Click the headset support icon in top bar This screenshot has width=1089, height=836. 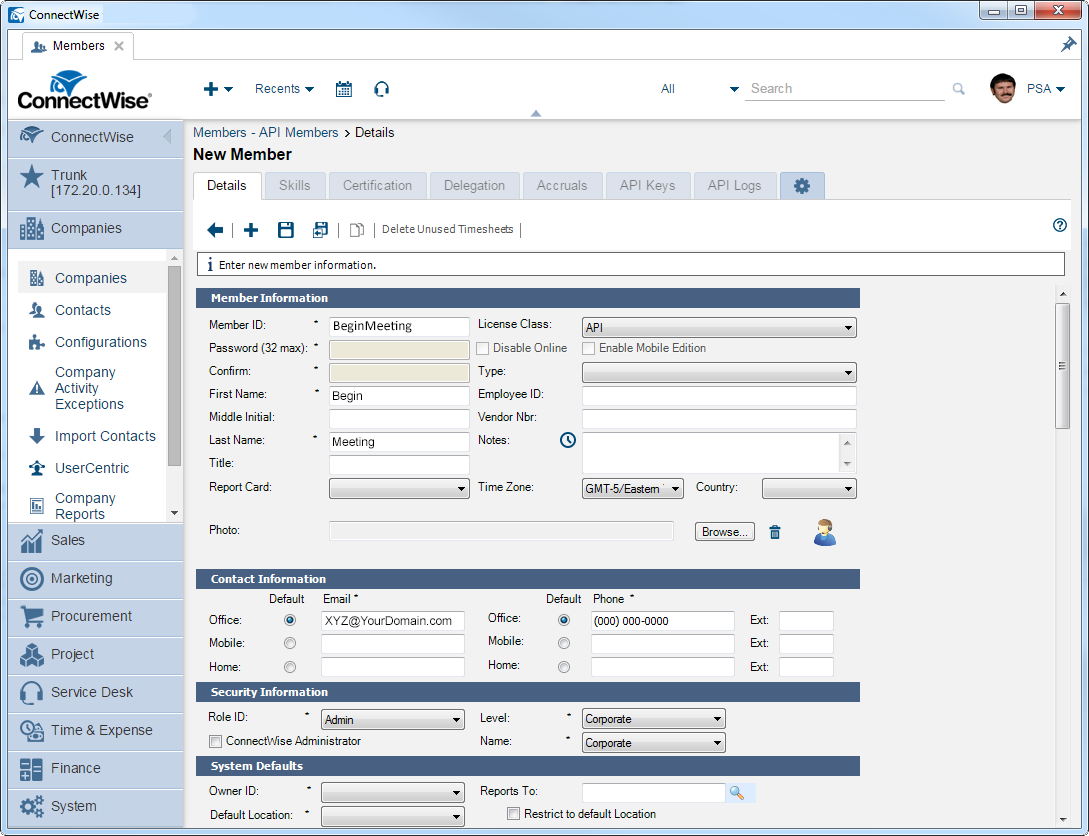[381, 89]
